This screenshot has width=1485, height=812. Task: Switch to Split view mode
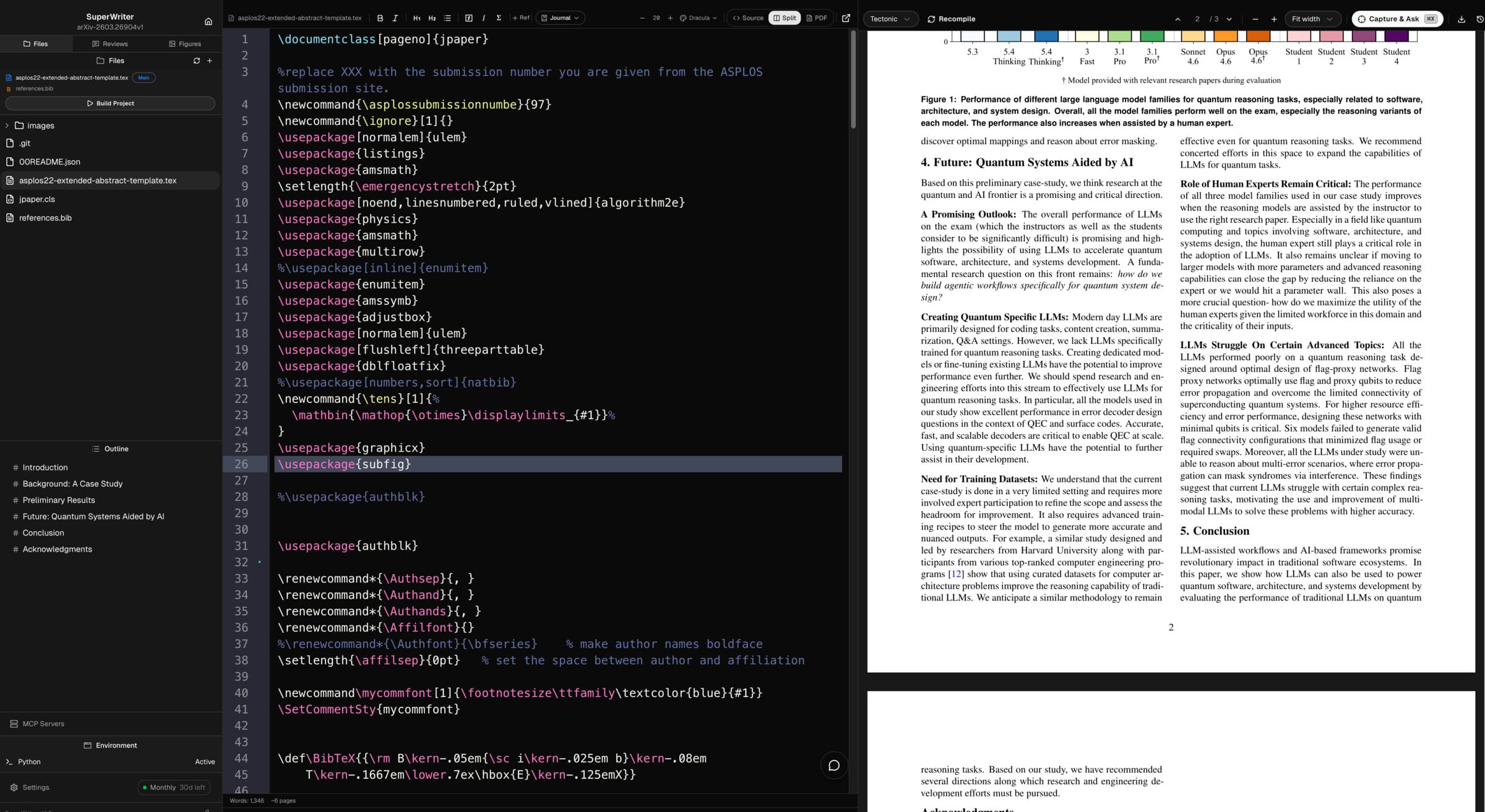785,18
